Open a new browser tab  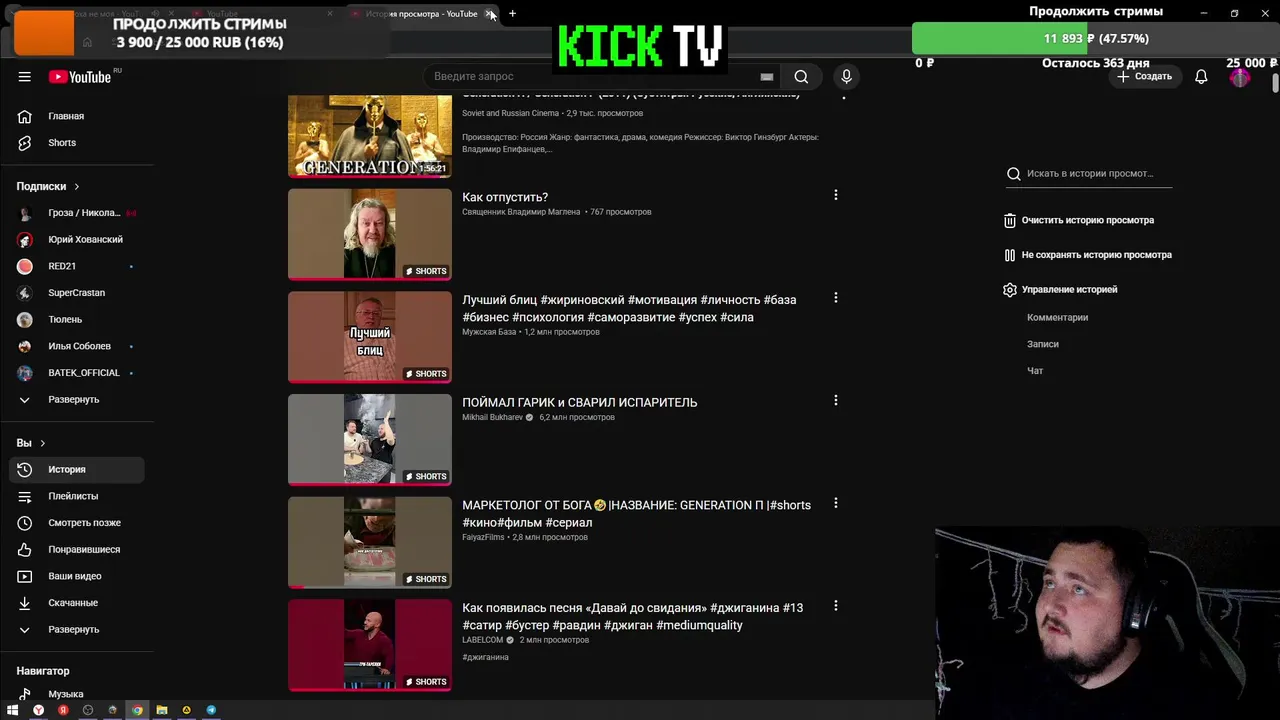pyautogui.click(x=512, y=14)
